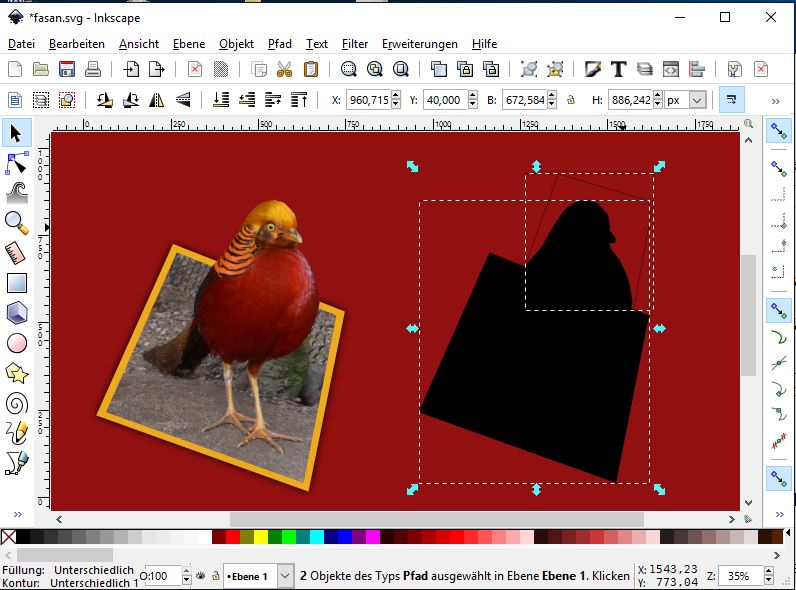Click the X position input field

367,100
